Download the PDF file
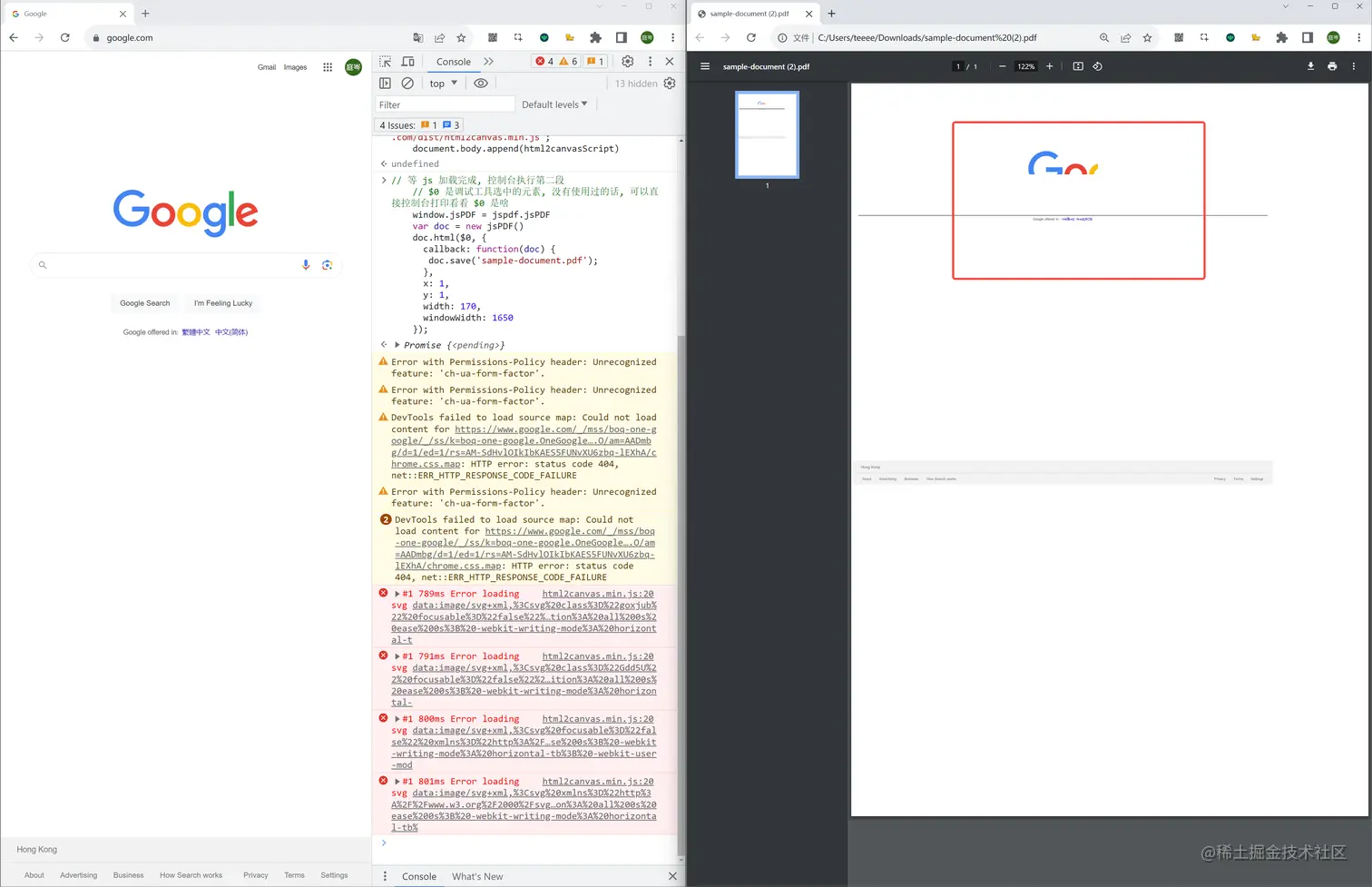The width and height of the screenshot is (1372, 887). (1310, 66)
